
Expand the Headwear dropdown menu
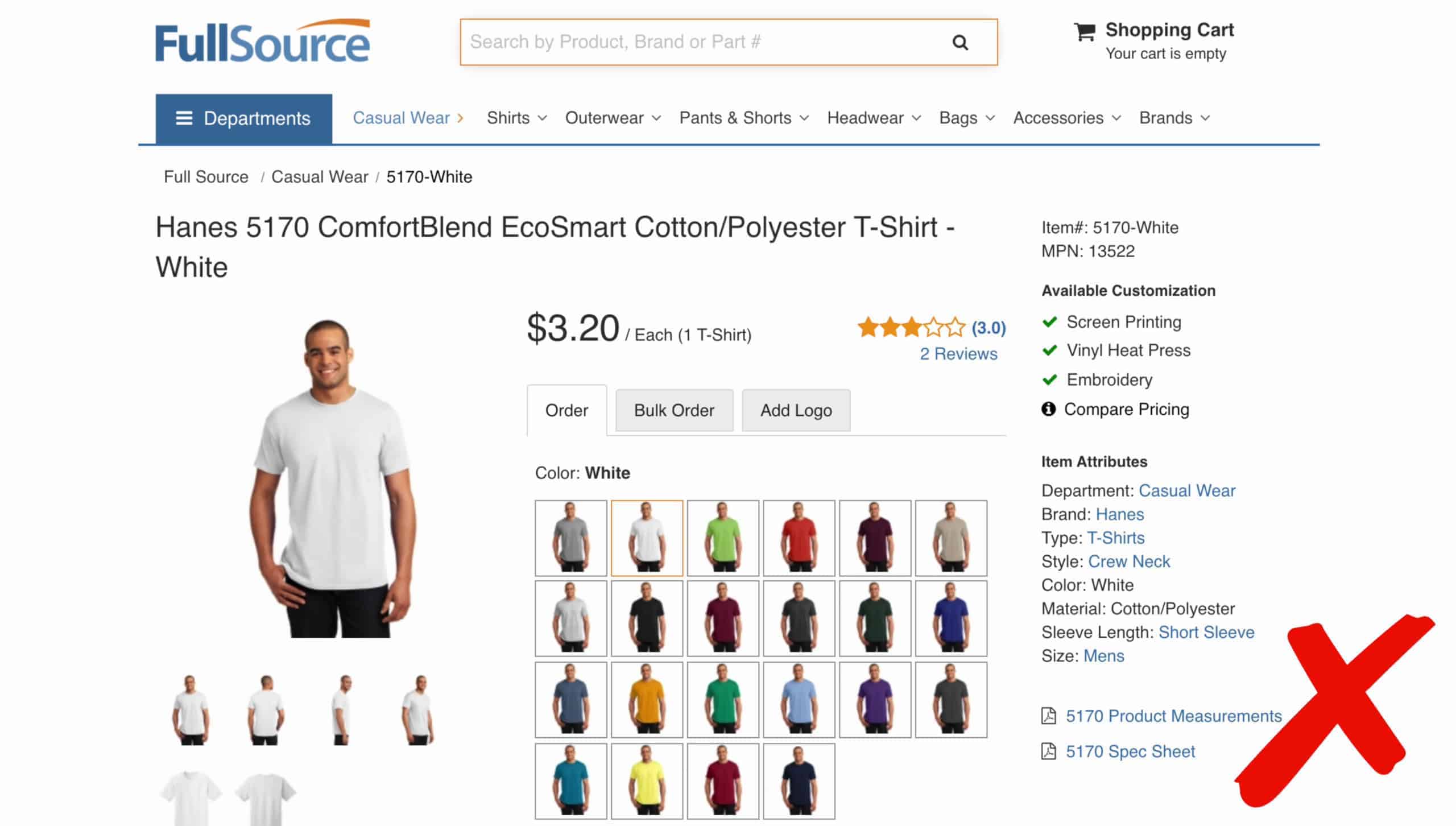click(874, 118)
